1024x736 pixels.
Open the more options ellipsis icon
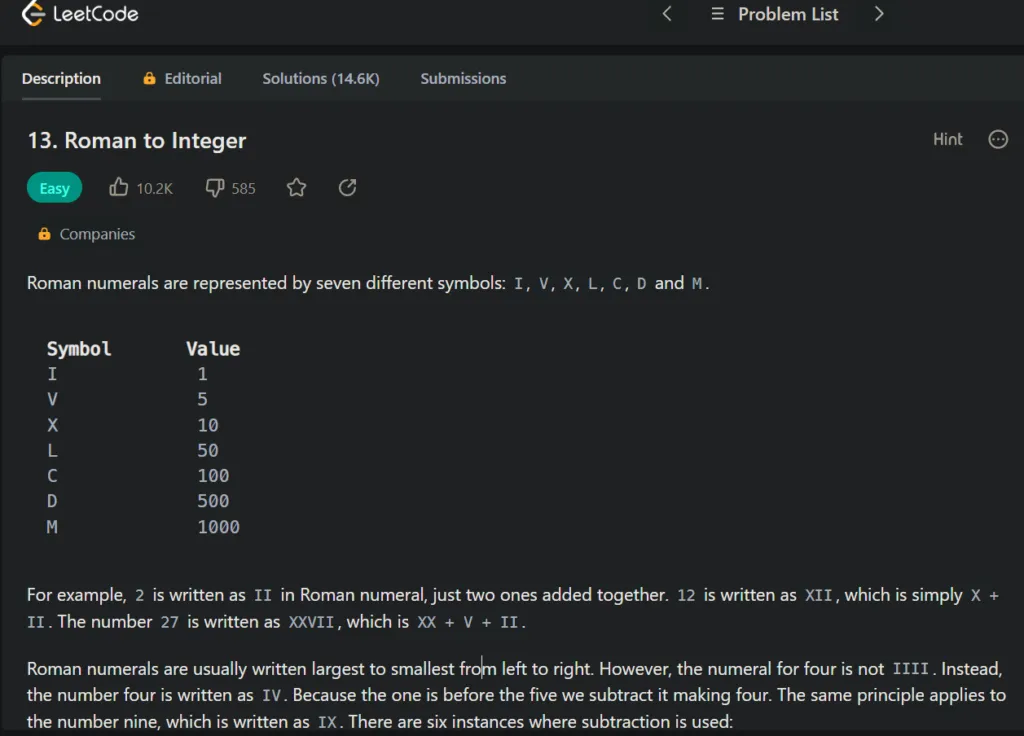tap(997, 139)
